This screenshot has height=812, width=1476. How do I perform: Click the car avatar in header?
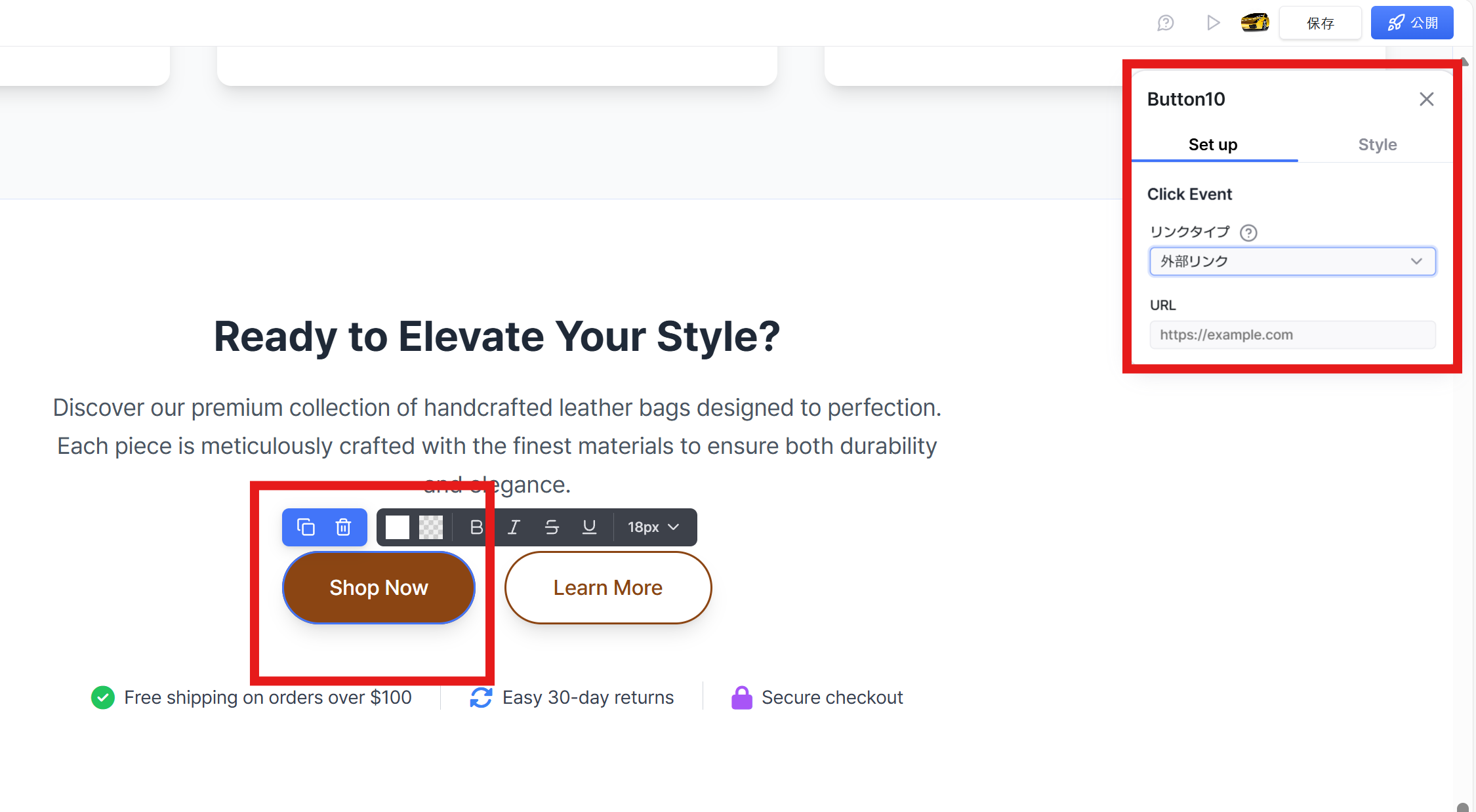coord(1254,23)
